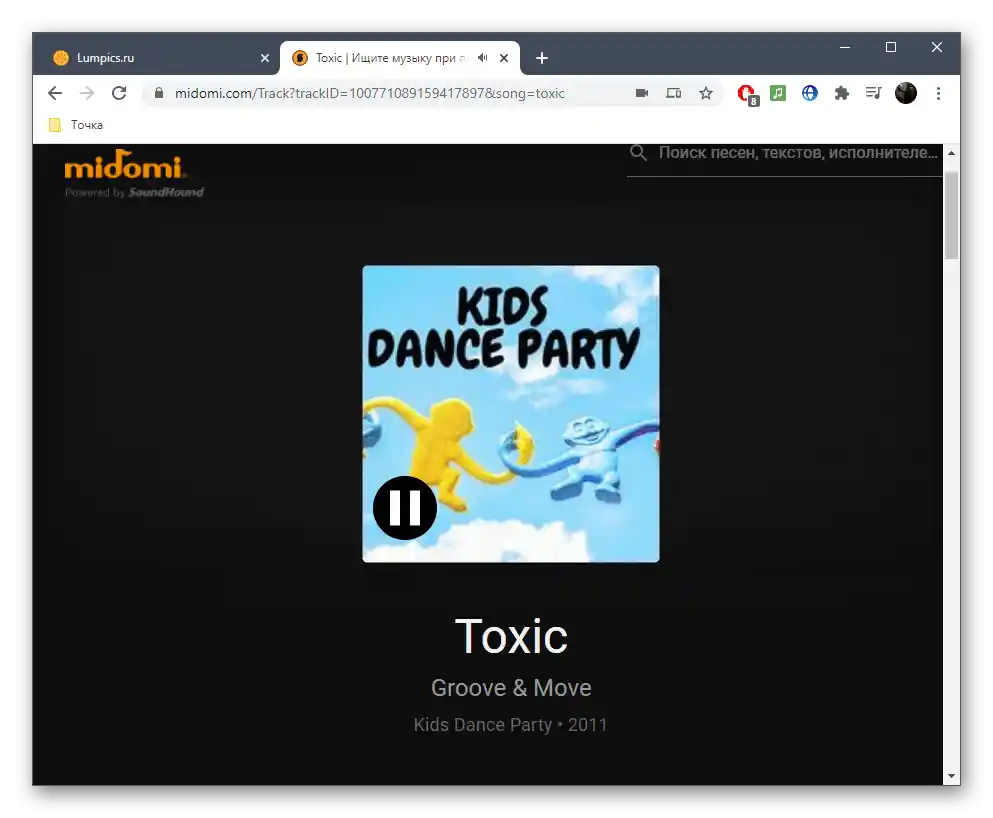
Task: Go forward to the next page
Action: click(x=87, y=93)
